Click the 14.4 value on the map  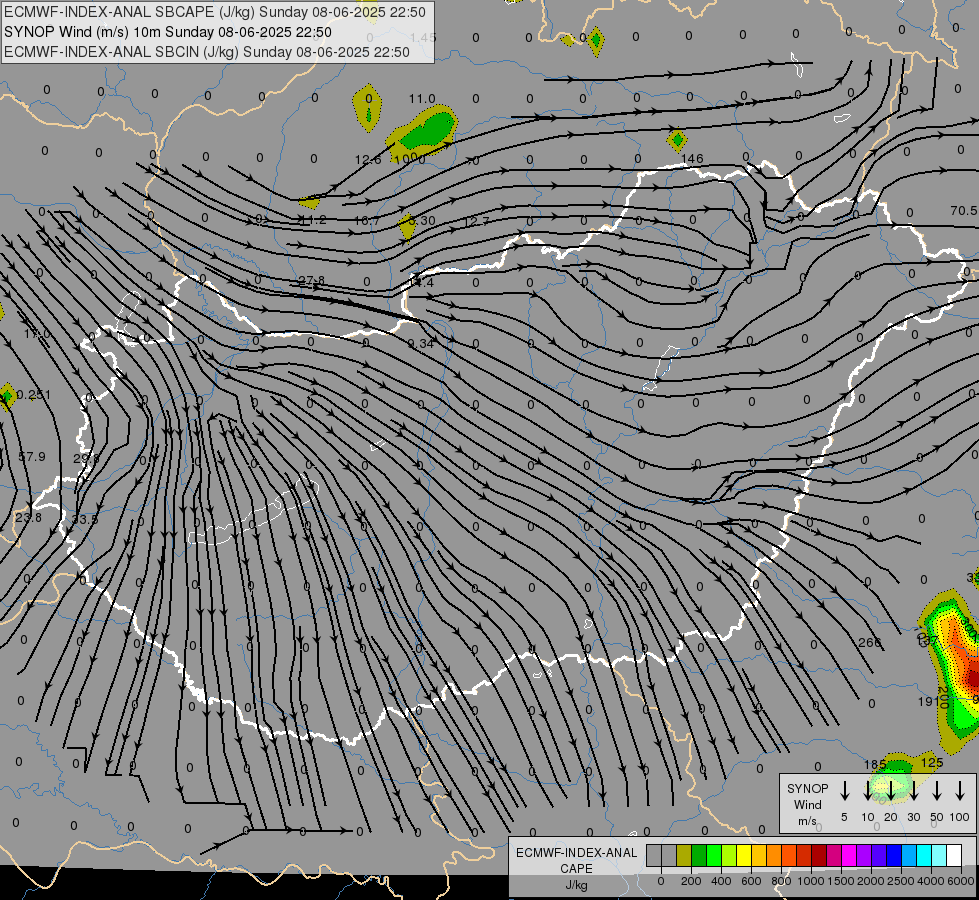[421, 282]
